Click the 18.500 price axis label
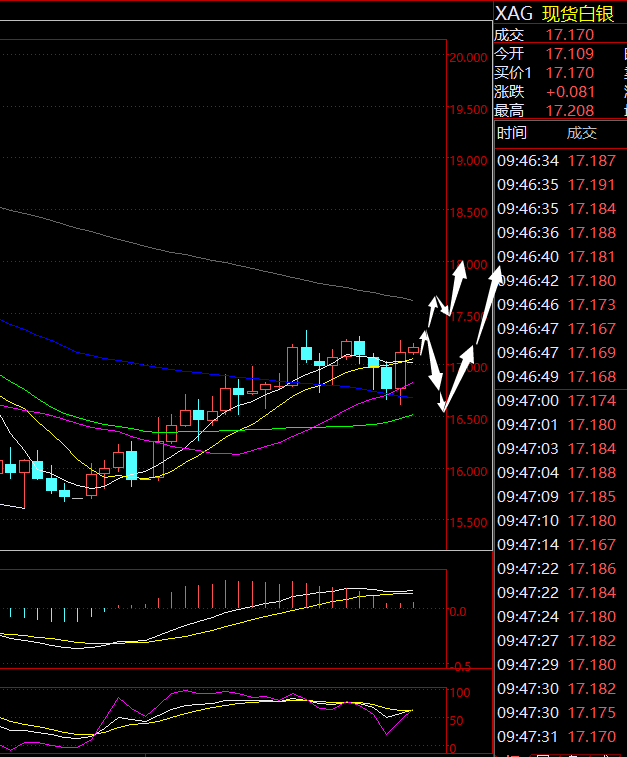The image size is (627, 757). point(468,212)
